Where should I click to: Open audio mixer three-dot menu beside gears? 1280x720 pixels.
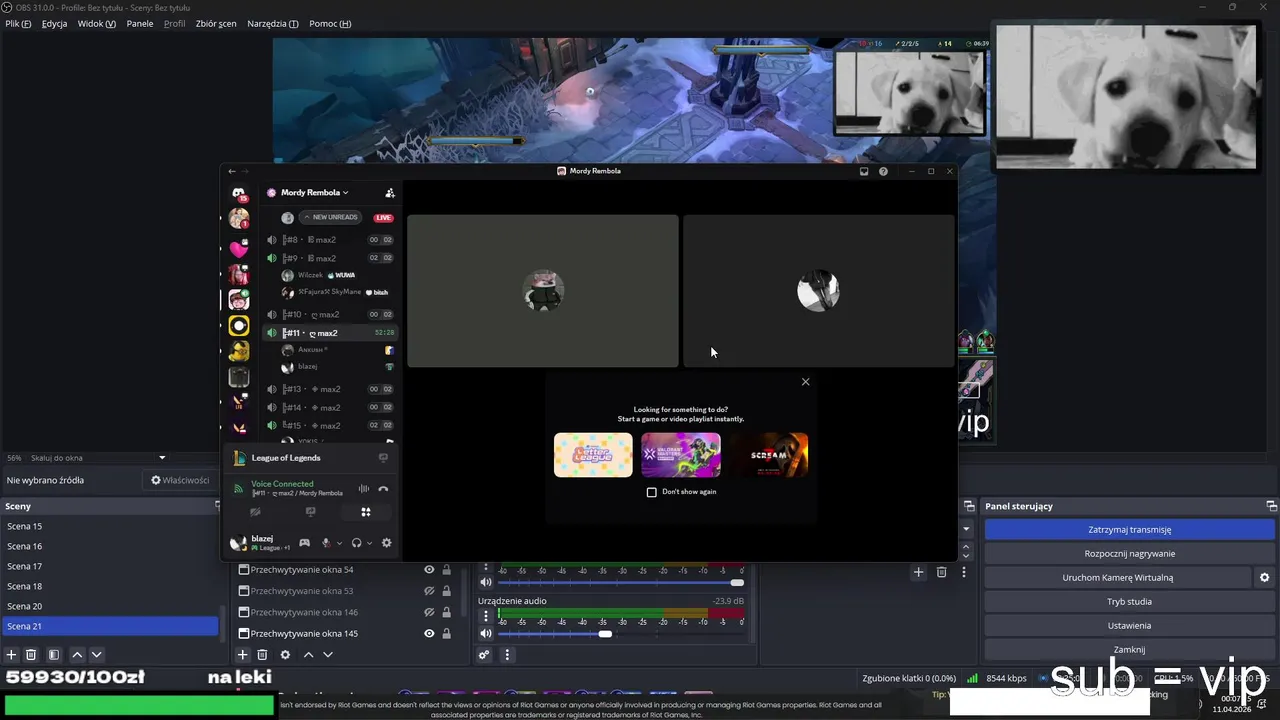[x=507, y=655]
